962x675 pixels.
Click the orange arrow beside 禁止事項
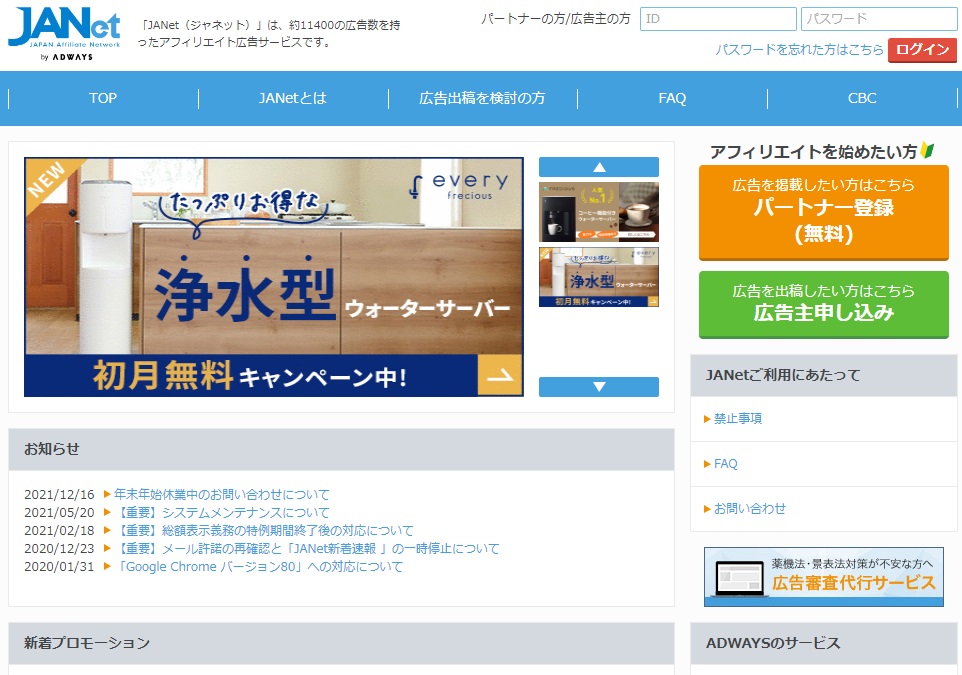[707, 419]
